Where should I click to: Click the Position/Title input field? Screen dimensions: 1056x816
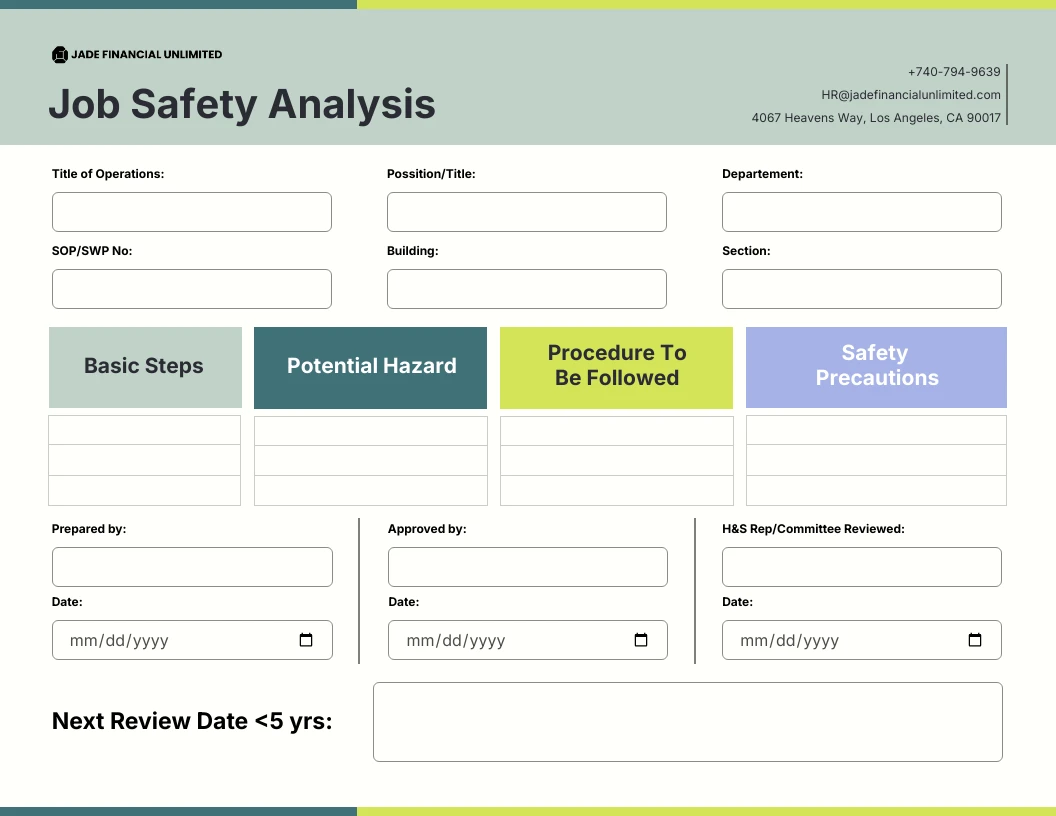click(526, 212)
